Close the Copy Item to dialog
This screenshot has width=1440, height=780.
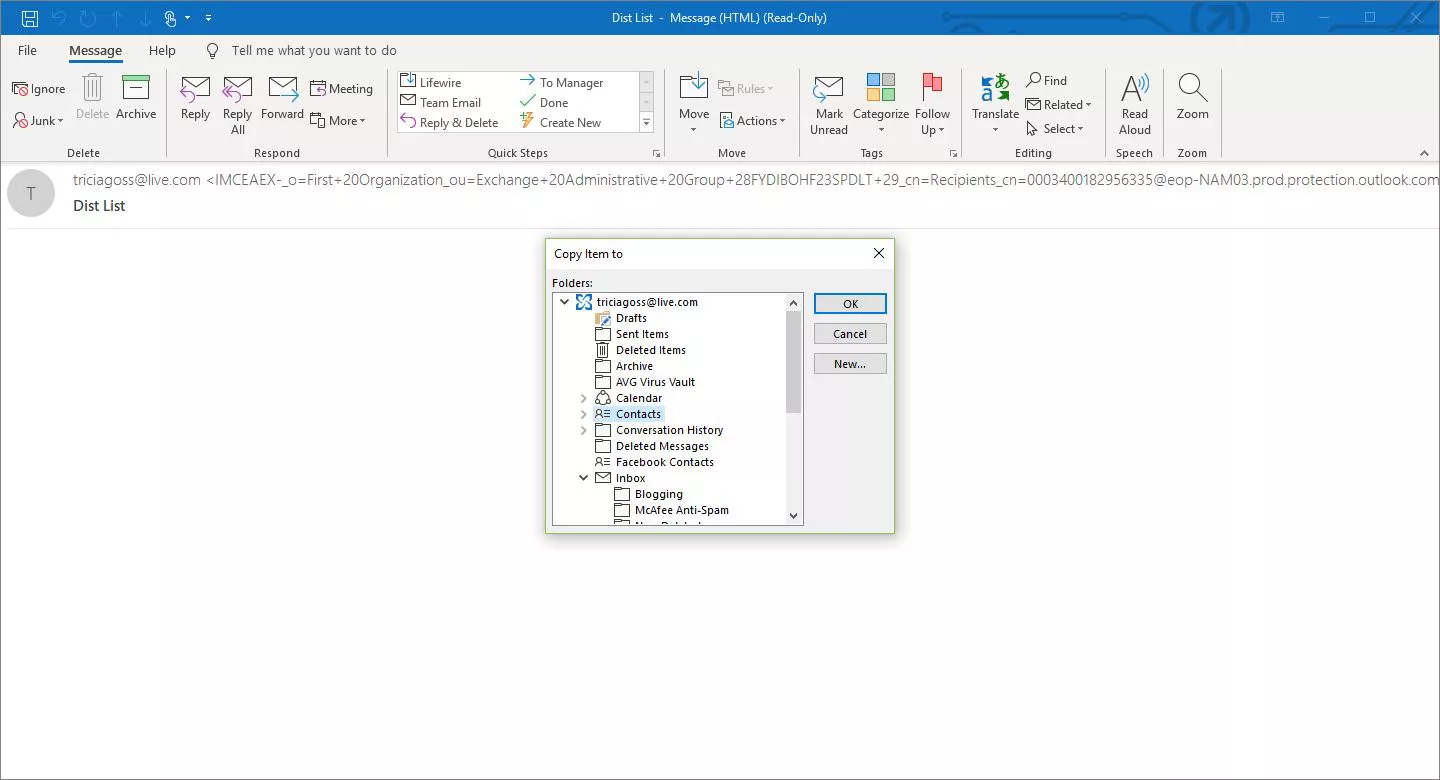coord(879,253)
